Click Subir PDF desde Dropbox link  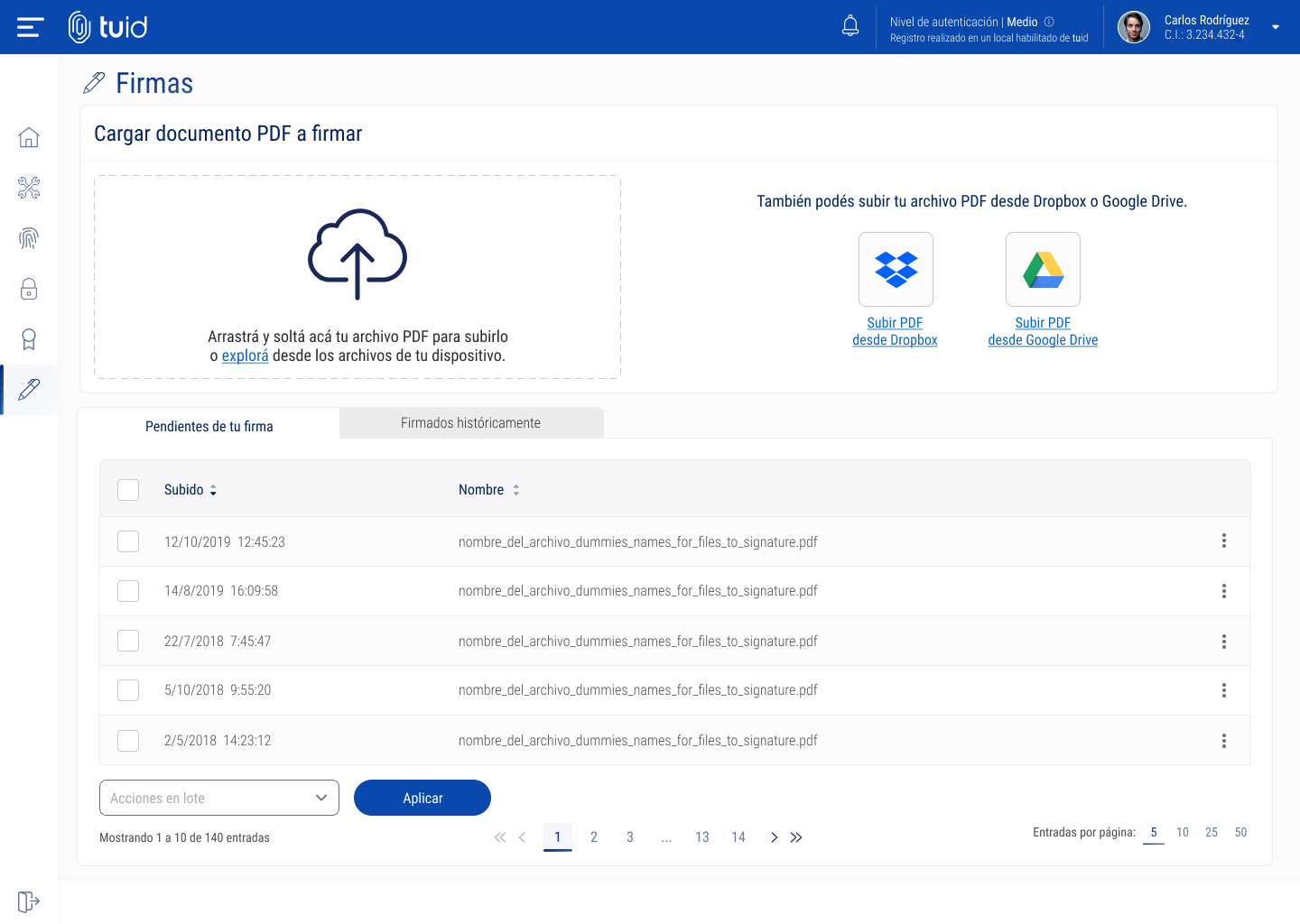click(x=895, y=331)
